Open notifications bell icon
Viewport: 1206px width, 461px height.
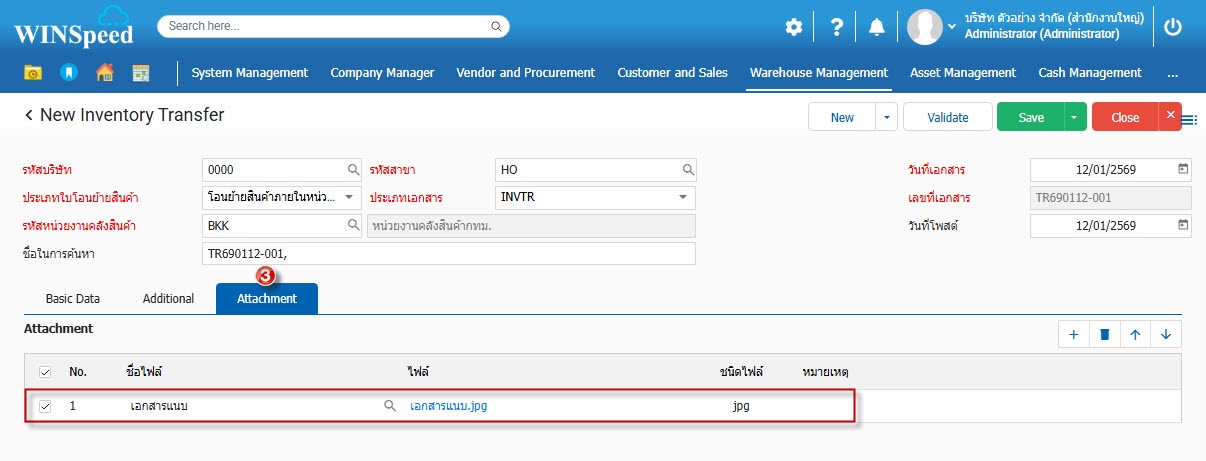point(877,27)
